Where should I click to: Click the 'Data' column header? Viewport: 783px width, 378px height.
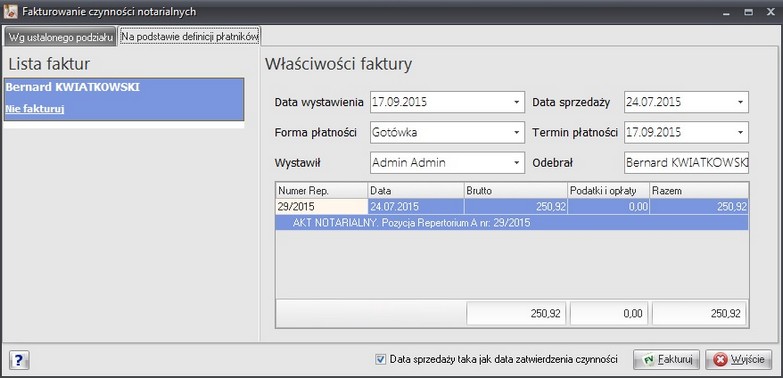pos(416,191)
